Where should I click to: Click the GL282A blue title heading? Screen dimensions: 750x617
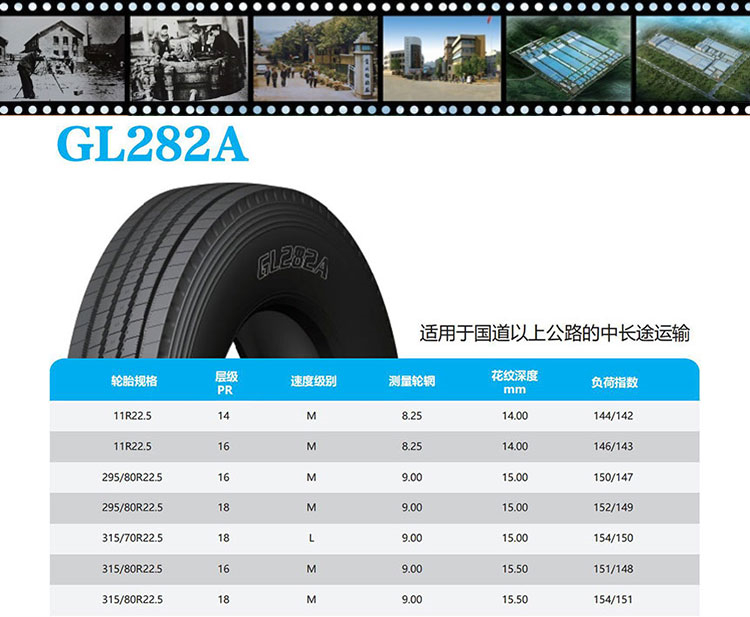153,143
